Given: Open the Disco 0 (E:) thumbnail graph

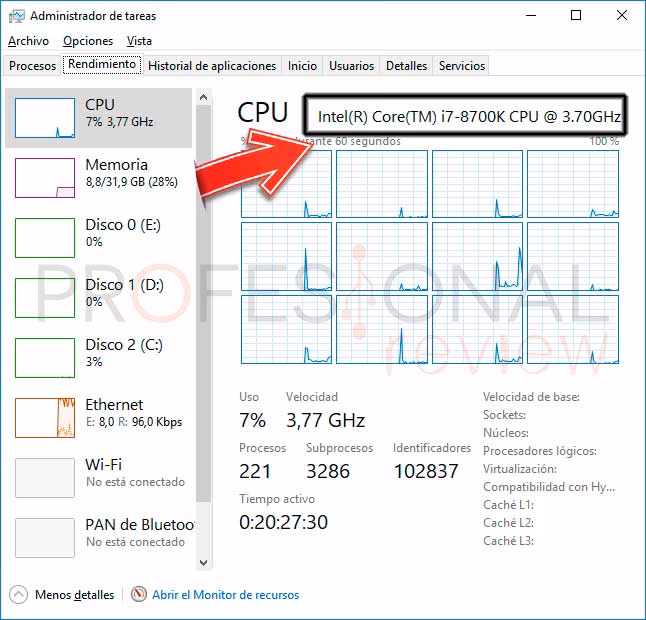Looking at the screenshot, I should 45,238.
